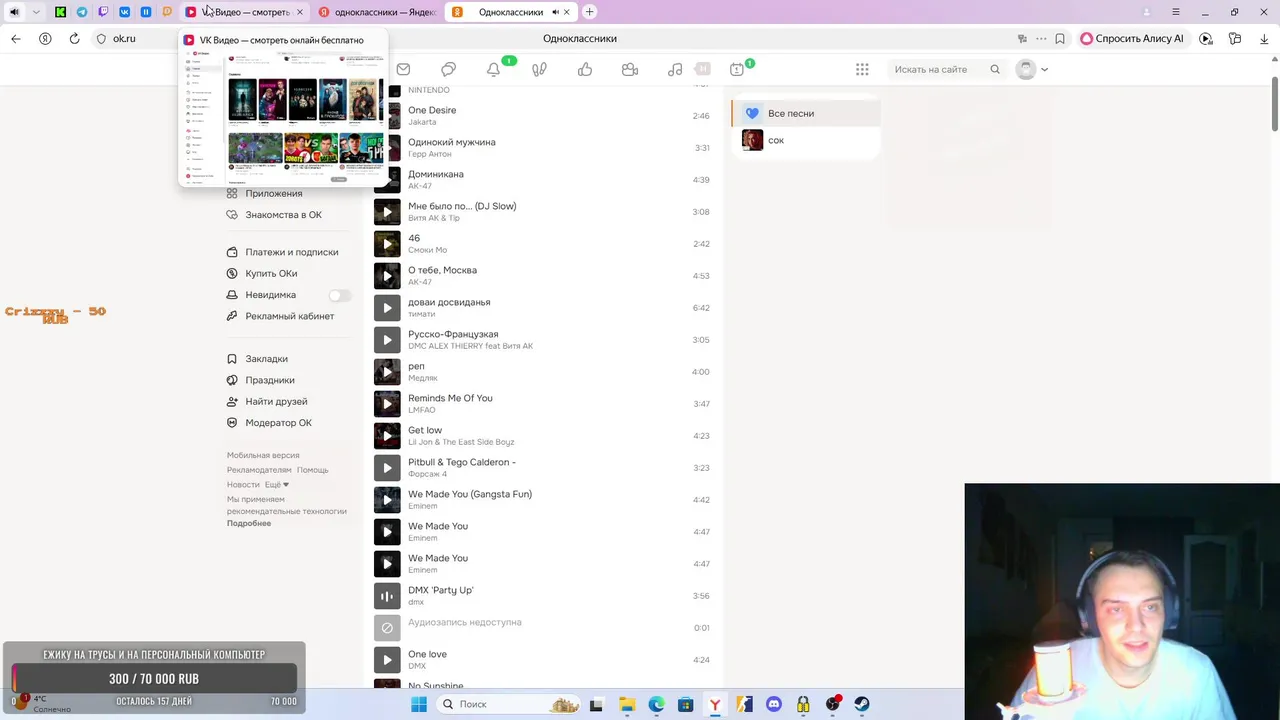Expand the tab list chevron
This screenshot has height=720, width=1280.
[36, 12]
